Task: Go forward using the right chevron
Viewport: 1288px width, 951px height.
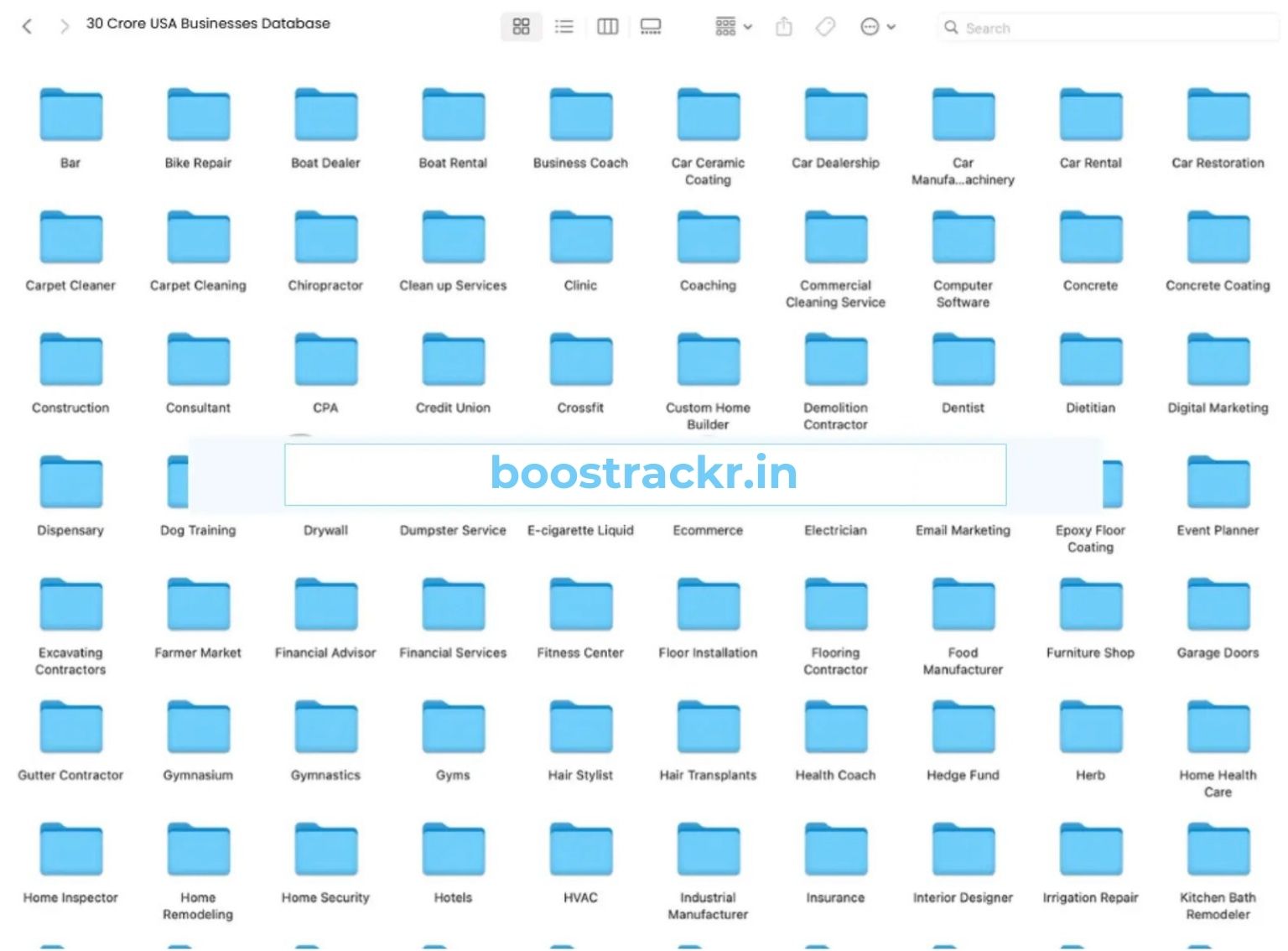Action: (65, 27)
